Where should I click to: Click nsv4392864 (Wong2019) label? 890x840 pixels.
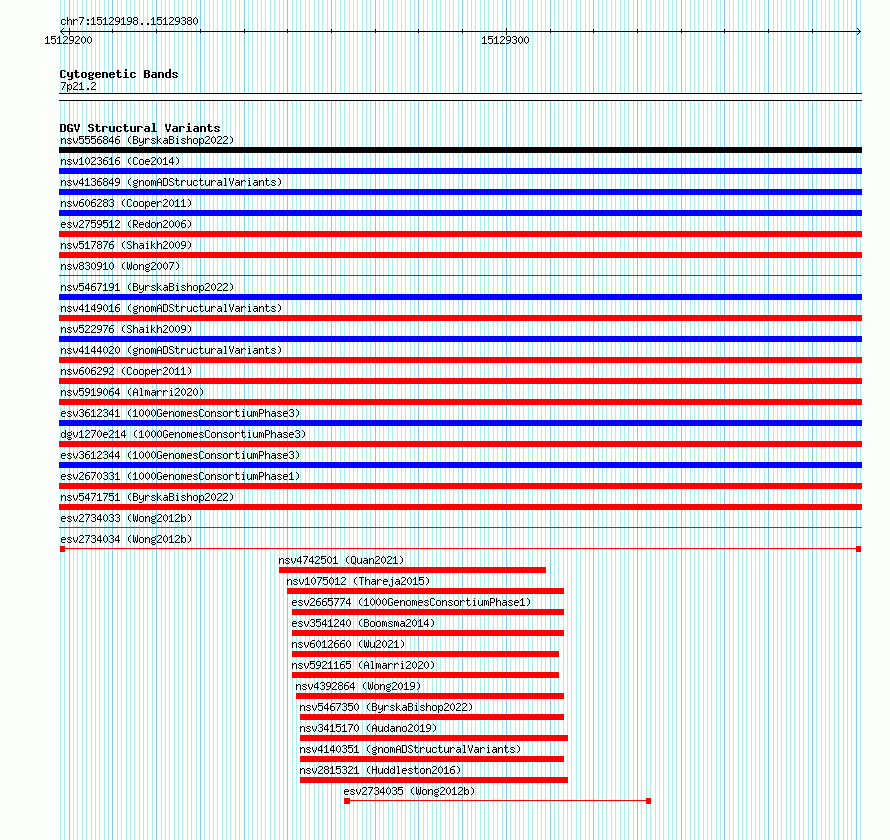[x=358, y=686]
